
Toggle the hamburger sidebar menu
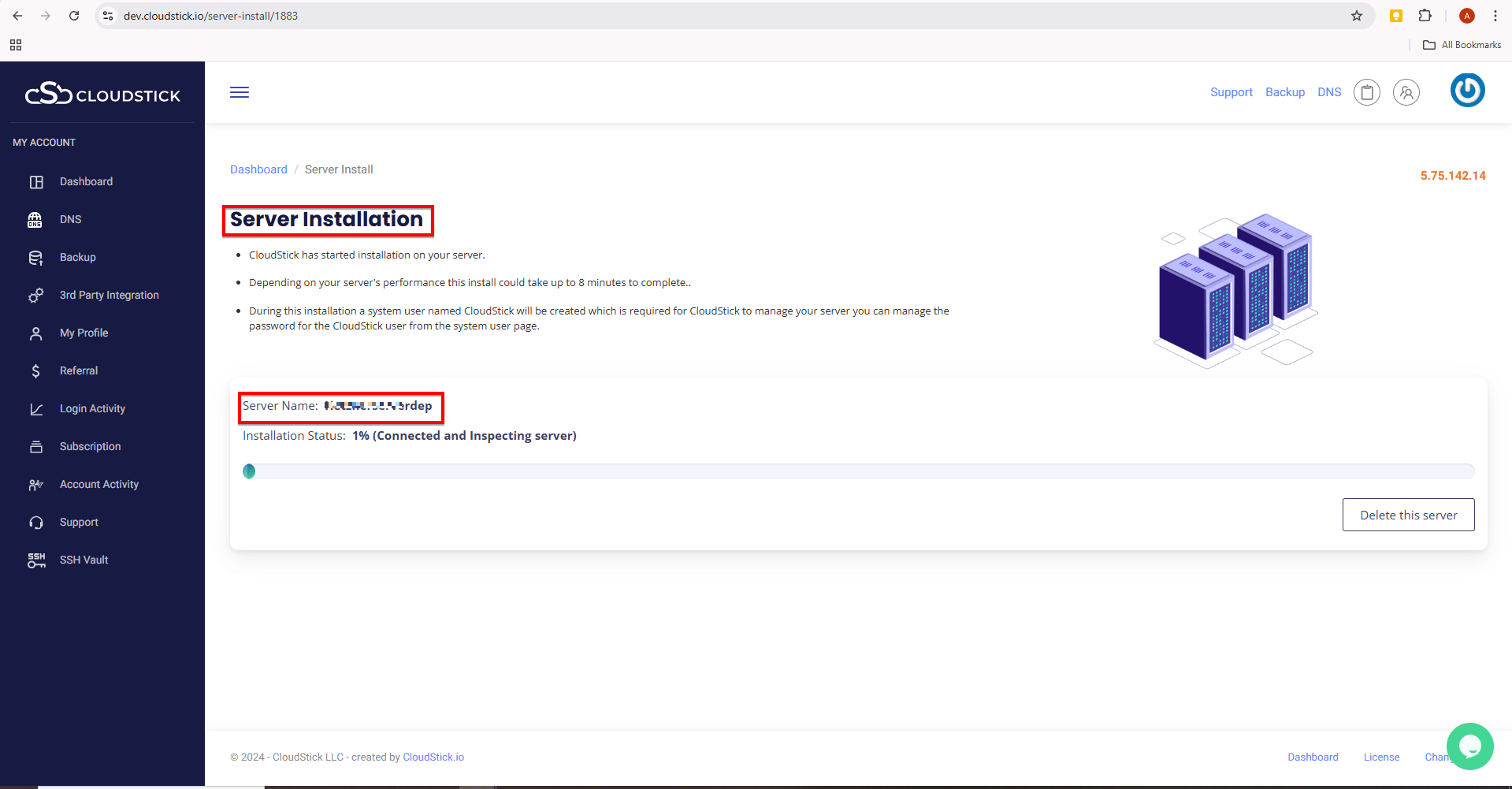click(x=240, y=92)
